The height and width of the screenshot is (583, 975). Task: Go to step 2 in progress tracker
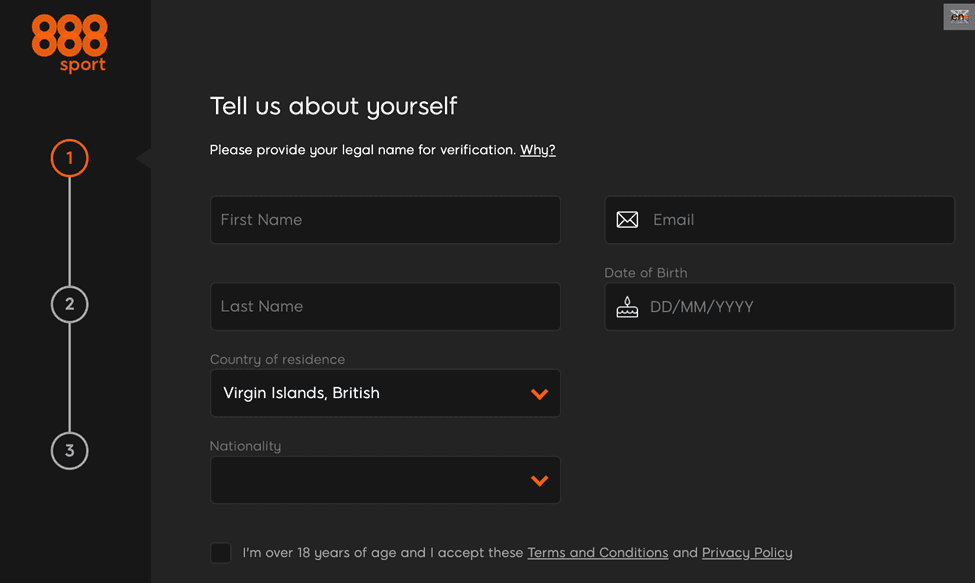click(x=70, y=304)
